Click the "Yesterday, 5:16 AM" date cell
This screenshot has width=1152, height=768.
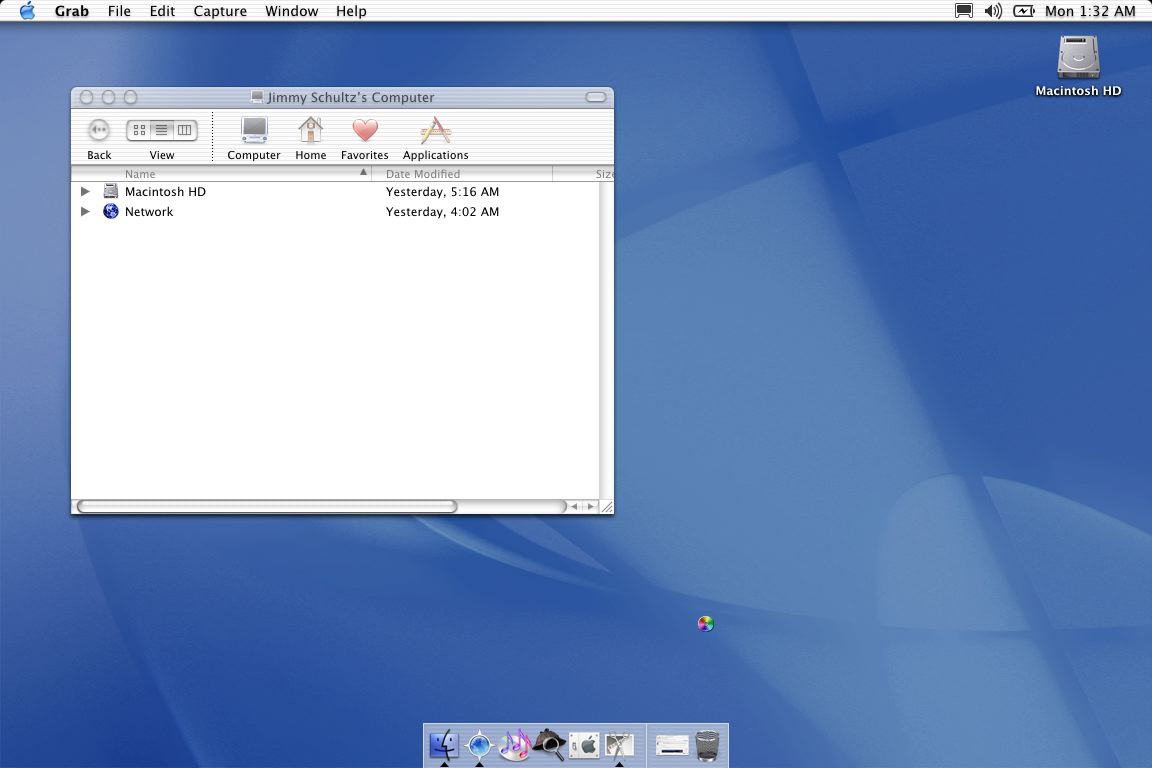point(442,192)
